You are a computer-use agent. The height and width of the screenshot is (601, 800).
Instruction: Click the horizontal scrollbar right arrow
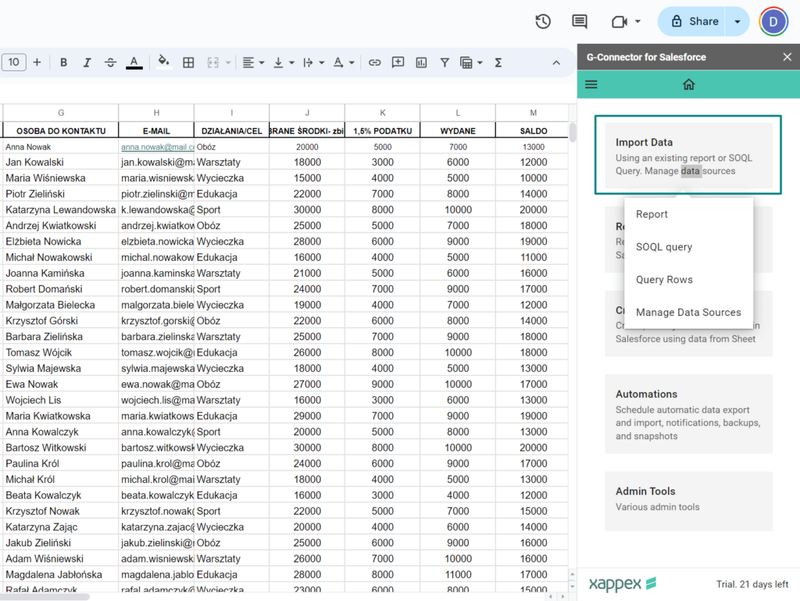563,596
